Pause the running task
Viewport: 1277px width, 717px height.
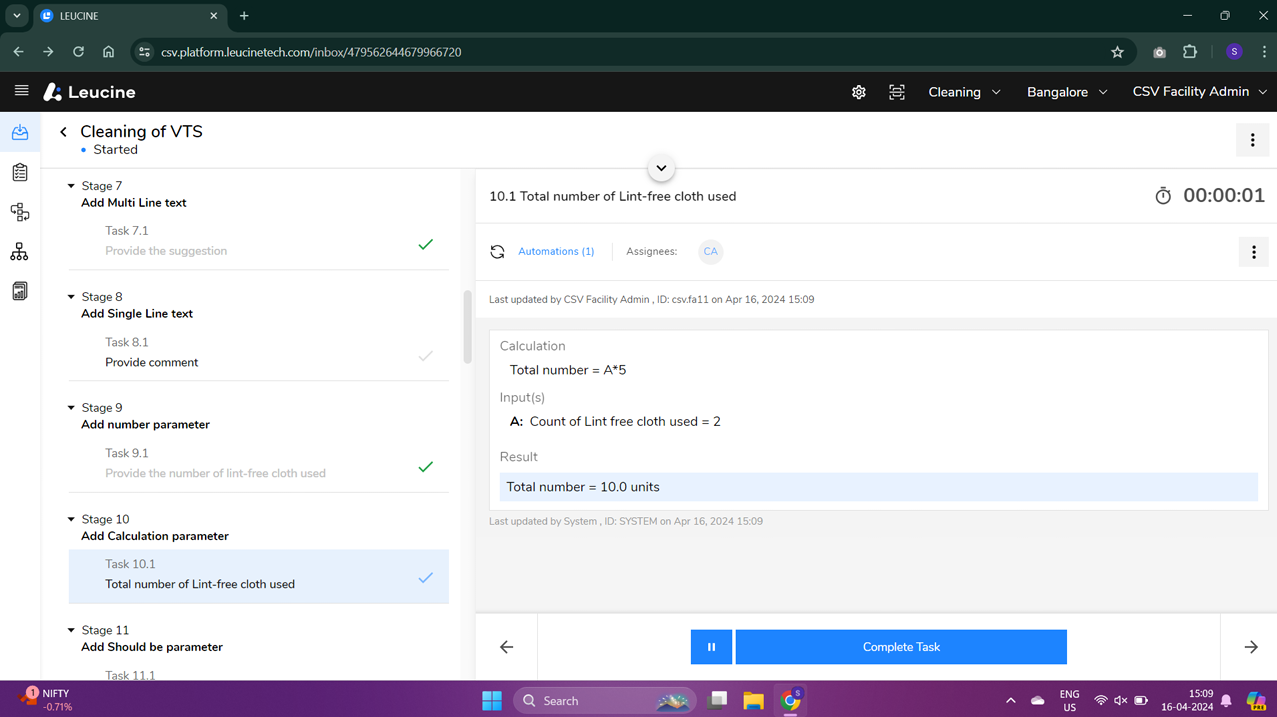coord(711,647)
